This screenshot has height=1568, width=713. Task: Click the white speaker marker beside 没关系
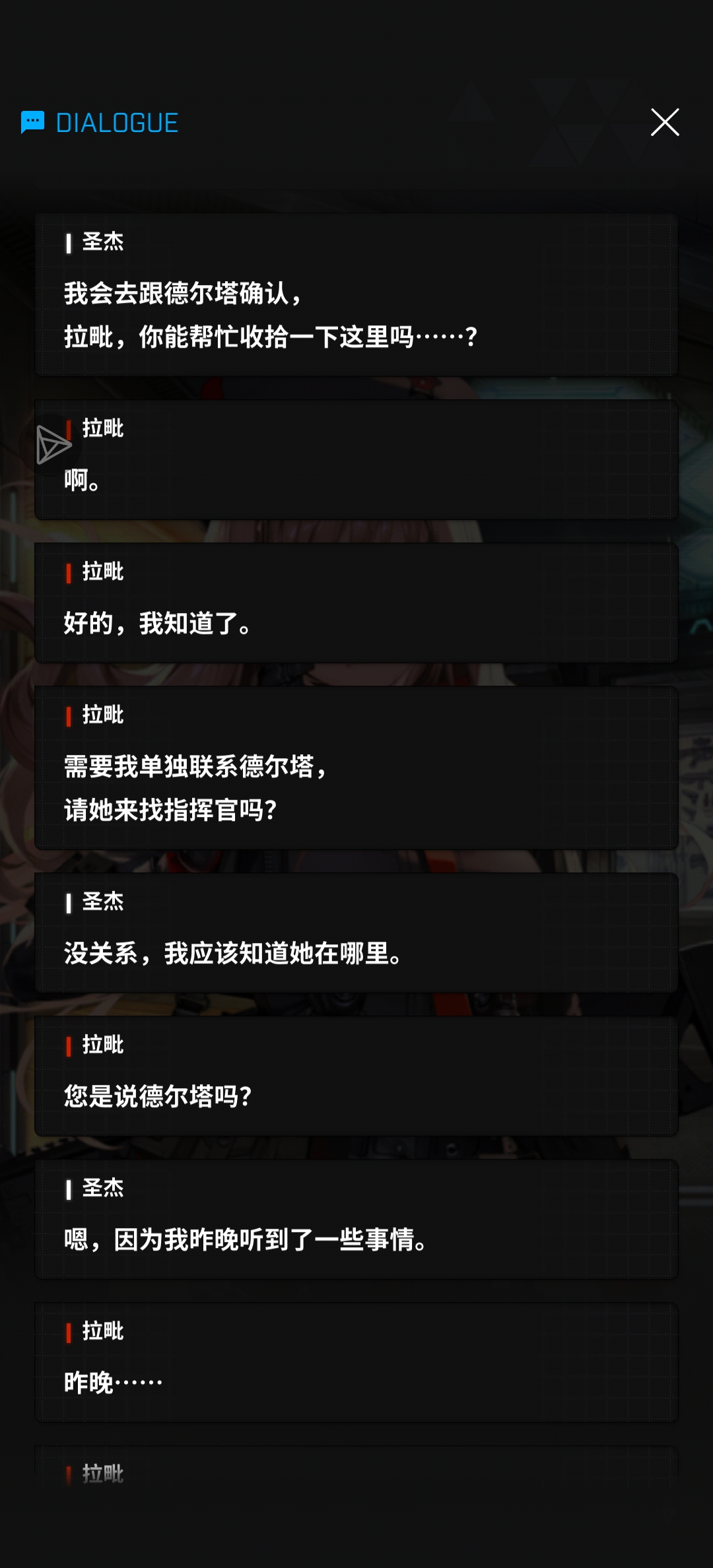(x=69, y=903)
